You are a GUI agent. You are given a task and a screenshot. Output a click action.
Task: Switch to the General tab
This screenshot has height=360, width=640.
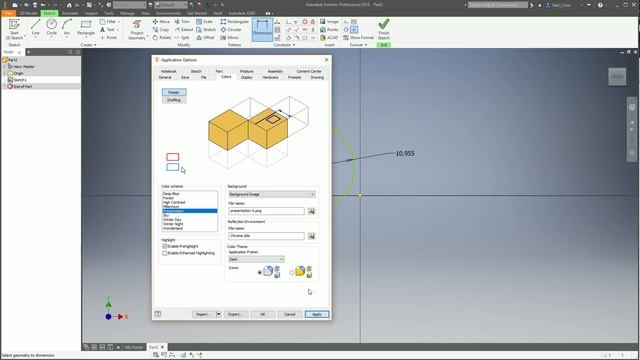click(x=165, y=77)
